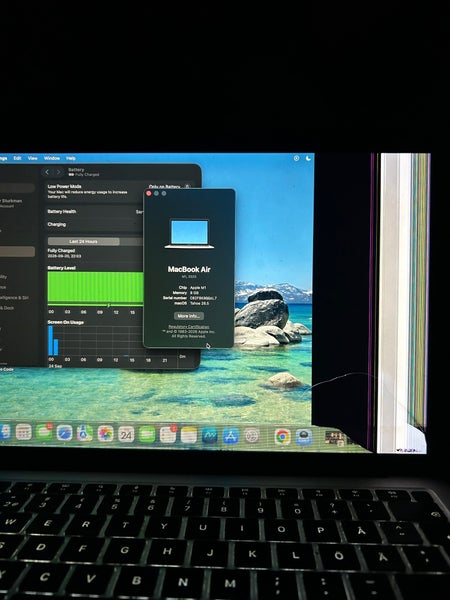The image size is (450, 600).
Task: Open the green app between Calendar and Reminders
Action: pyautogui.click(x=147, y=435)
